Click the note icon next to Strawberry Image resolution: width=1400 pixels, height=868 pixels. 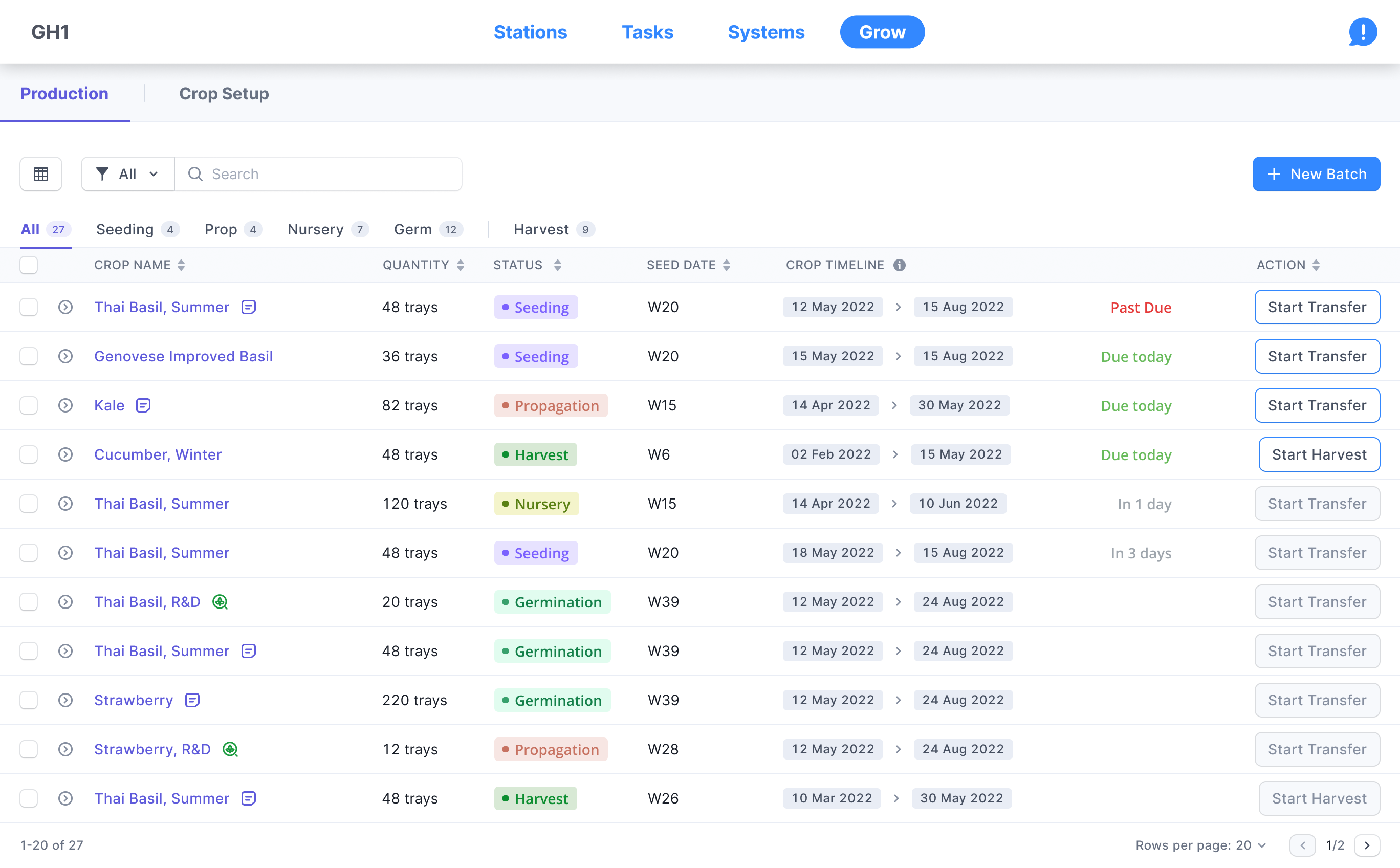[192, 700]
